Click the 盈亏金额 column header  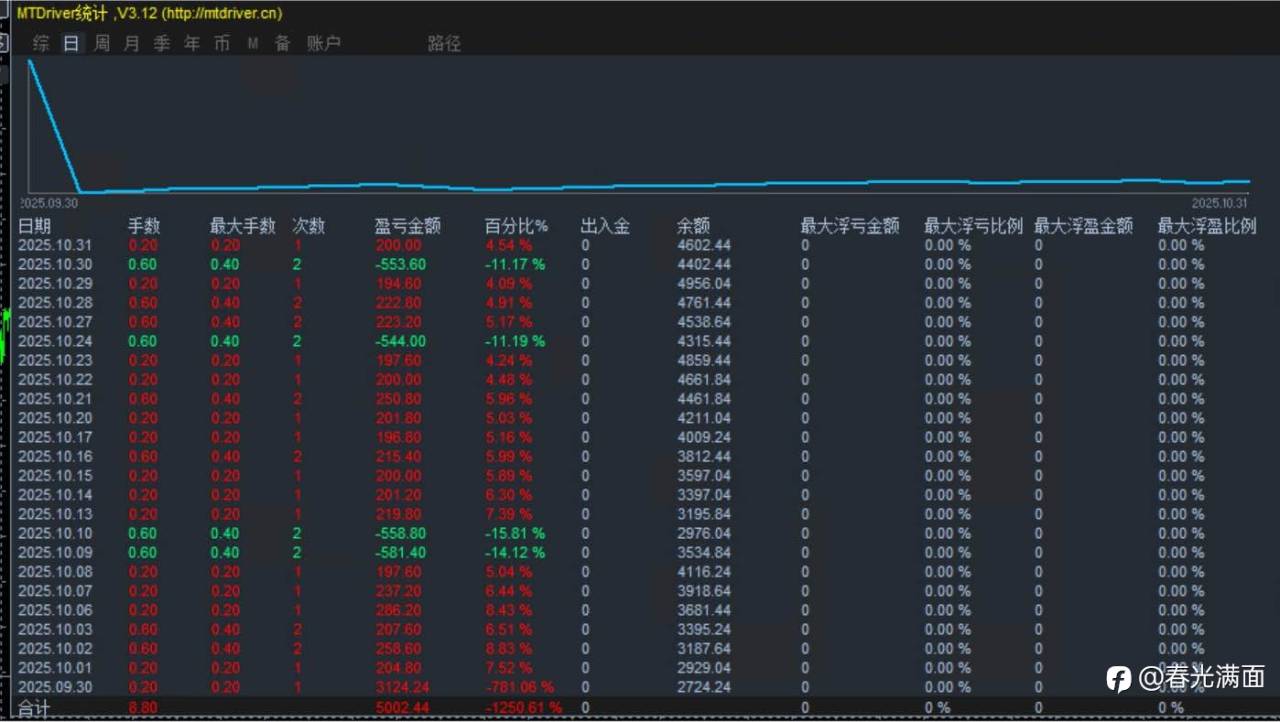pos(407,226)
